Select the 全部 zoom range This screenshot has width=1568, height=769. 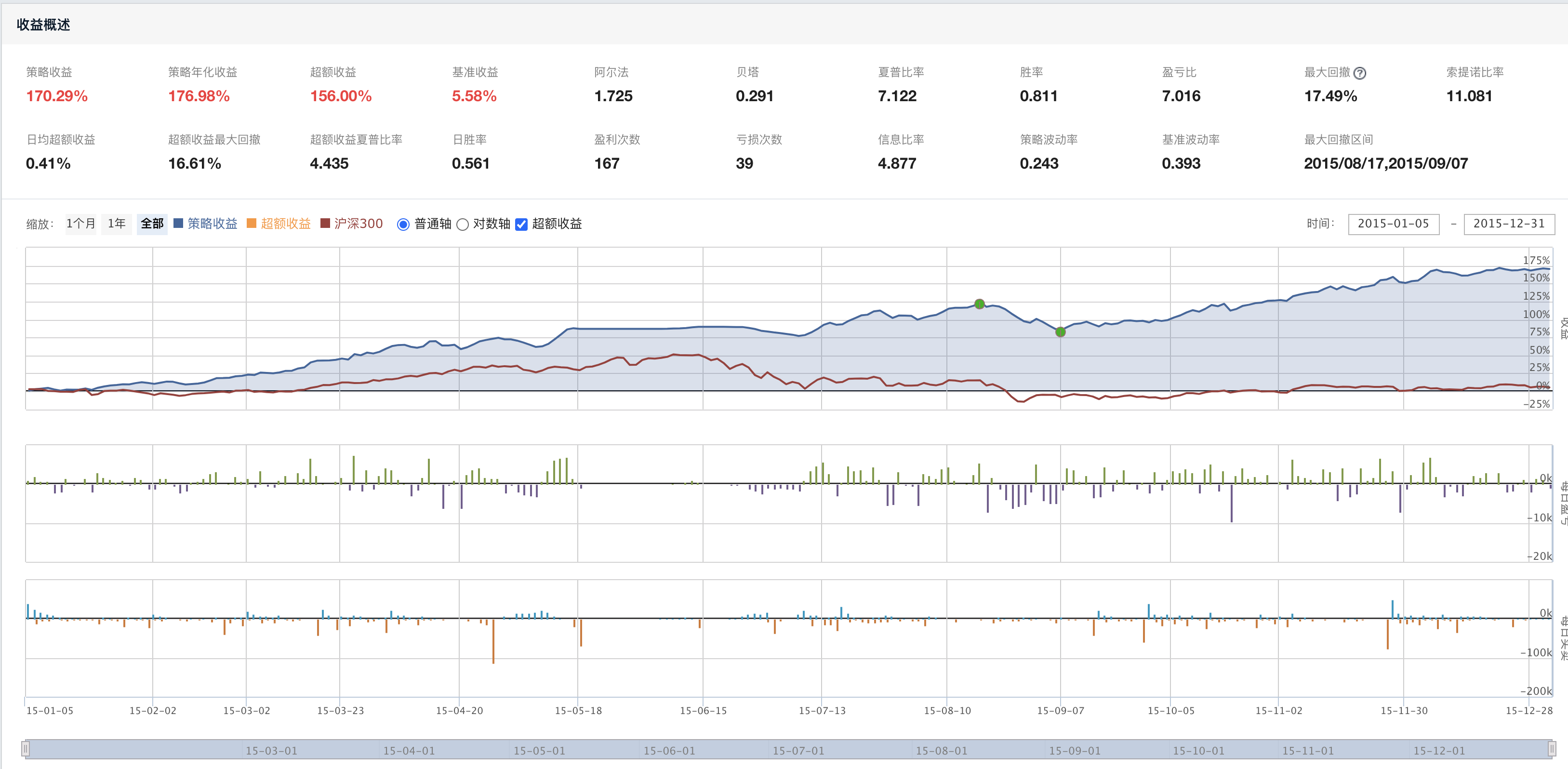coord(152,224)
